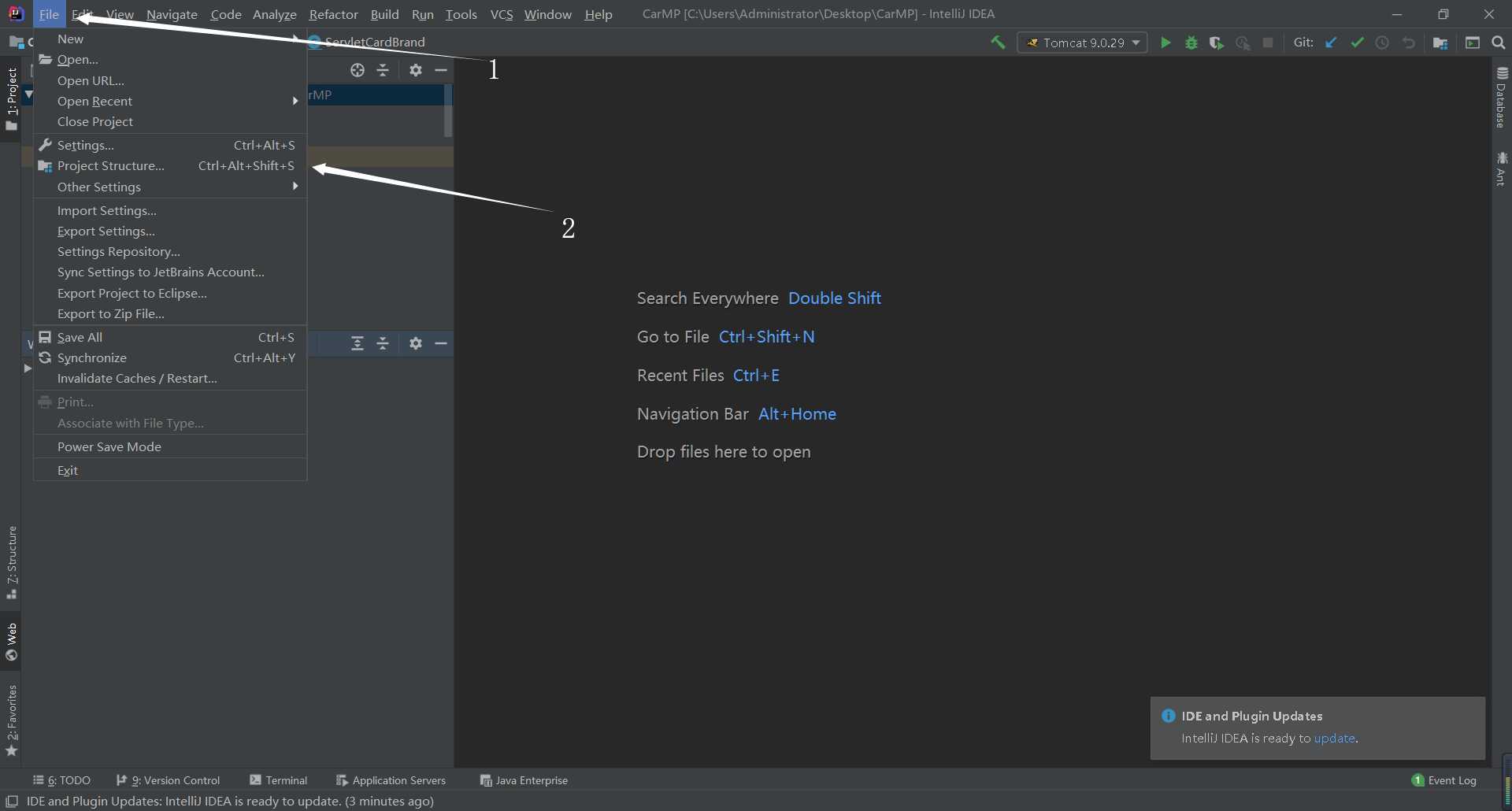This screenshot has height=811, width=1512.
Task: Open Project panel gear settings
Action: pos(416,70)
